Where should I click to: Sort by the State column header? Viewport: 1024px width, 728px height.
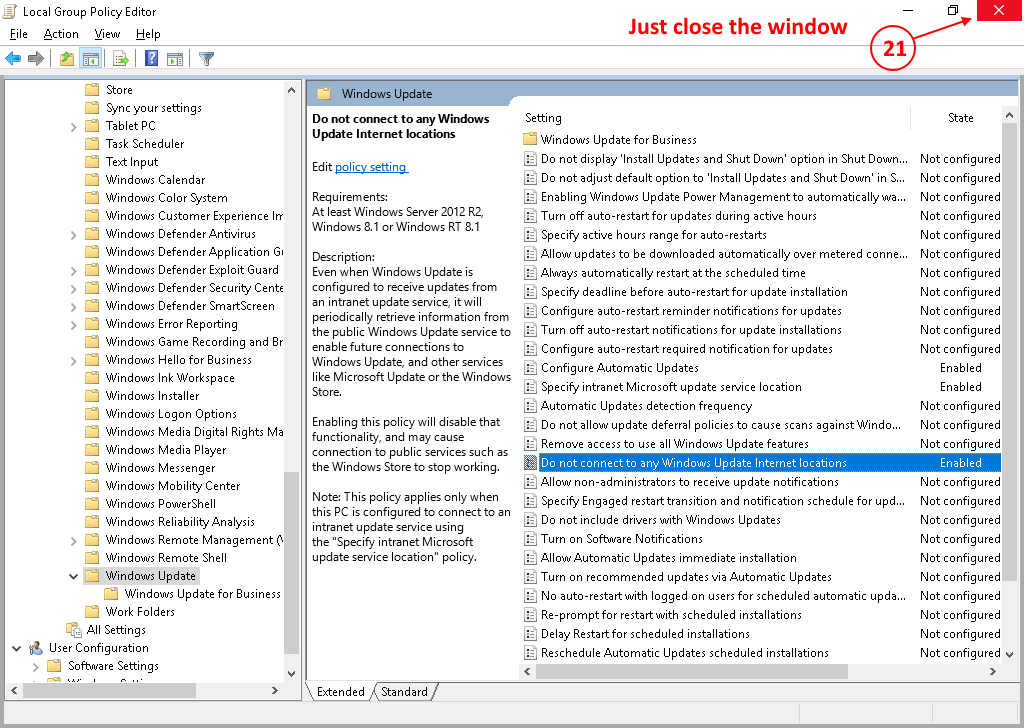pos(960,118)
